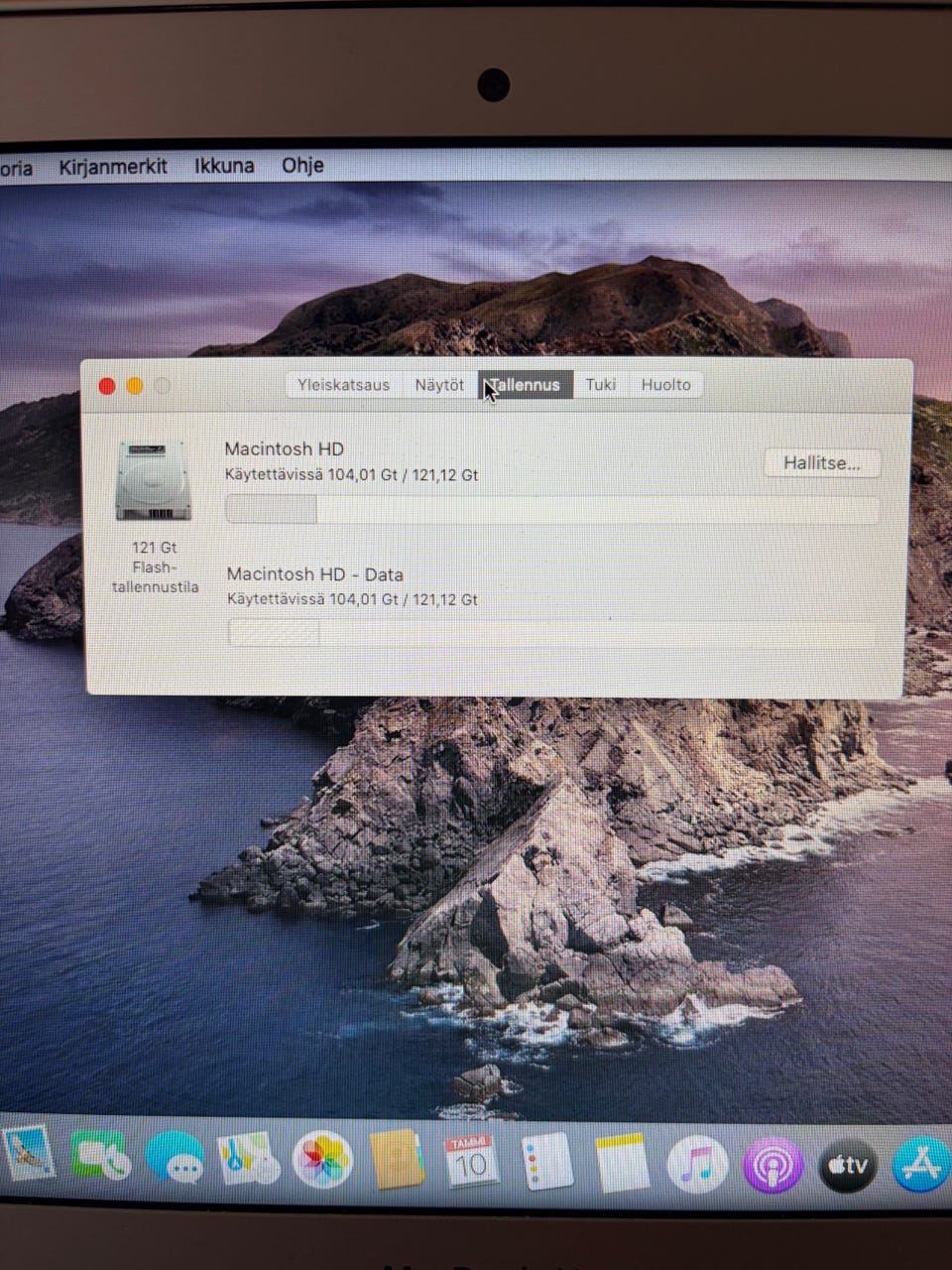Click the Macintosh HD disk drive icon
Screen dimensions: 952x1270
153,481
